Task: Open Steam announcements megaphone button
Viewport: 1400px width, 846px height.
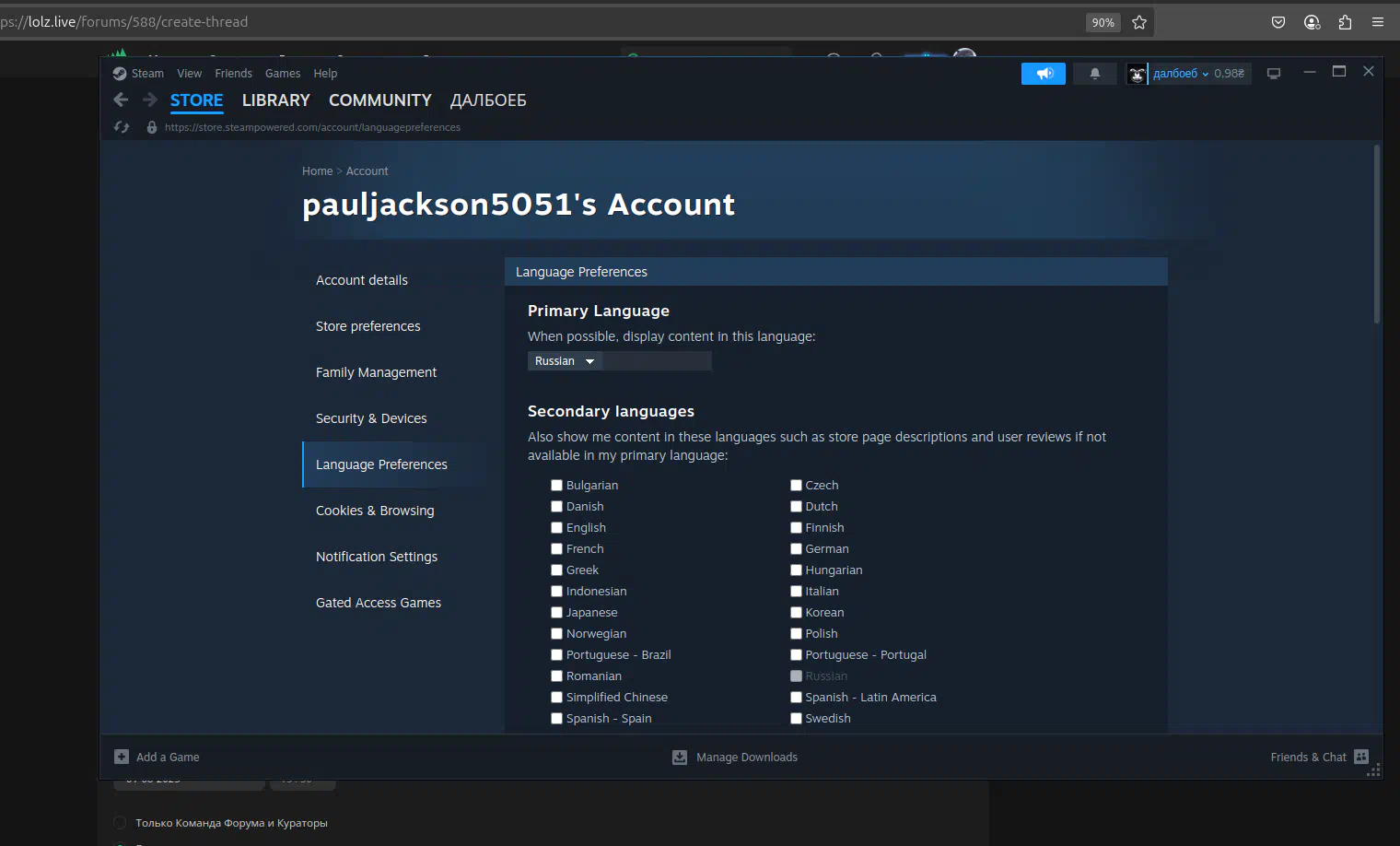Action: pyautogui.click(x=1044, y=74)
